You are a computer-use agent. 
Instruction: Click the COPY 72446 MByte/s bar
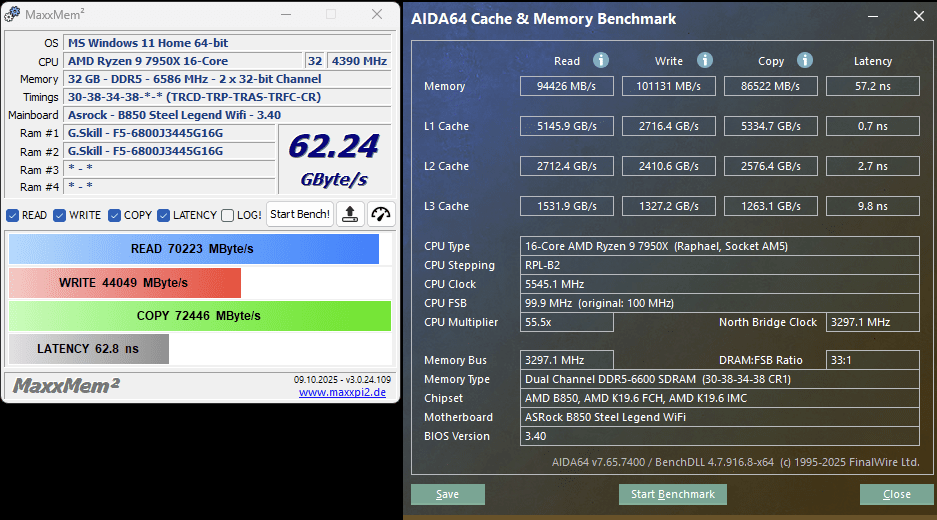pos(200,316)
